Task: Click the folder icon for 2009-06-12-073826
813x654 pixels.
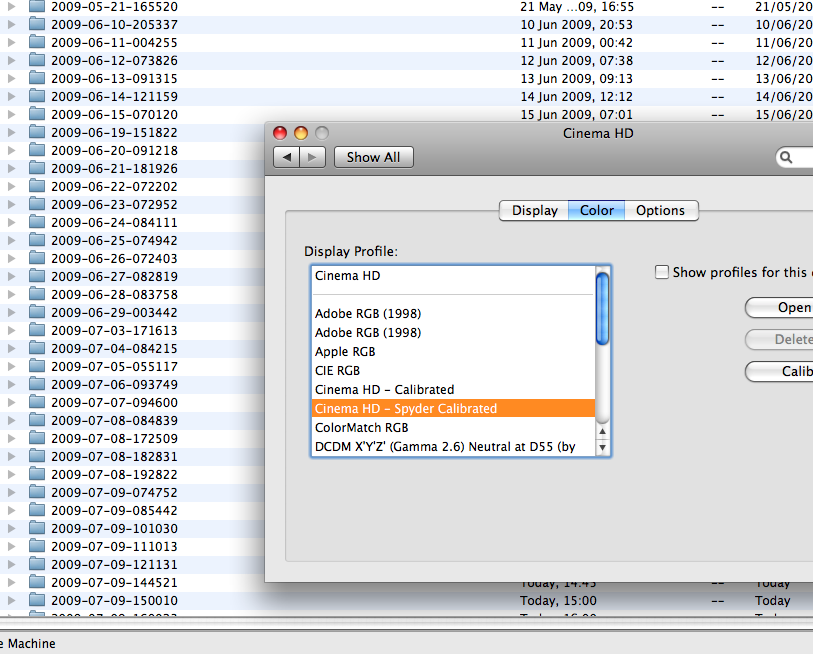Action: pyautogui.click(x=37, y=60)
